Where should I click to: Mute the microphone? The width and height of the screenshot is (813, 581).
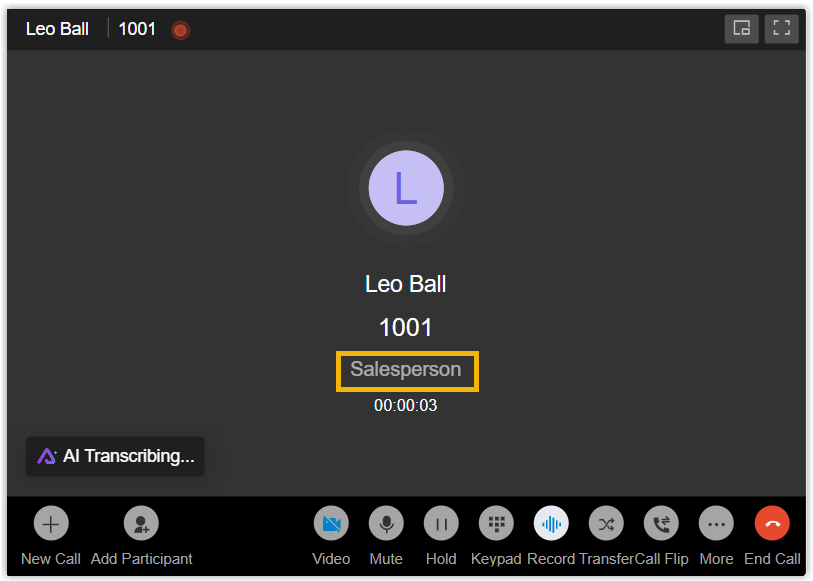click(x=386, y=523)
